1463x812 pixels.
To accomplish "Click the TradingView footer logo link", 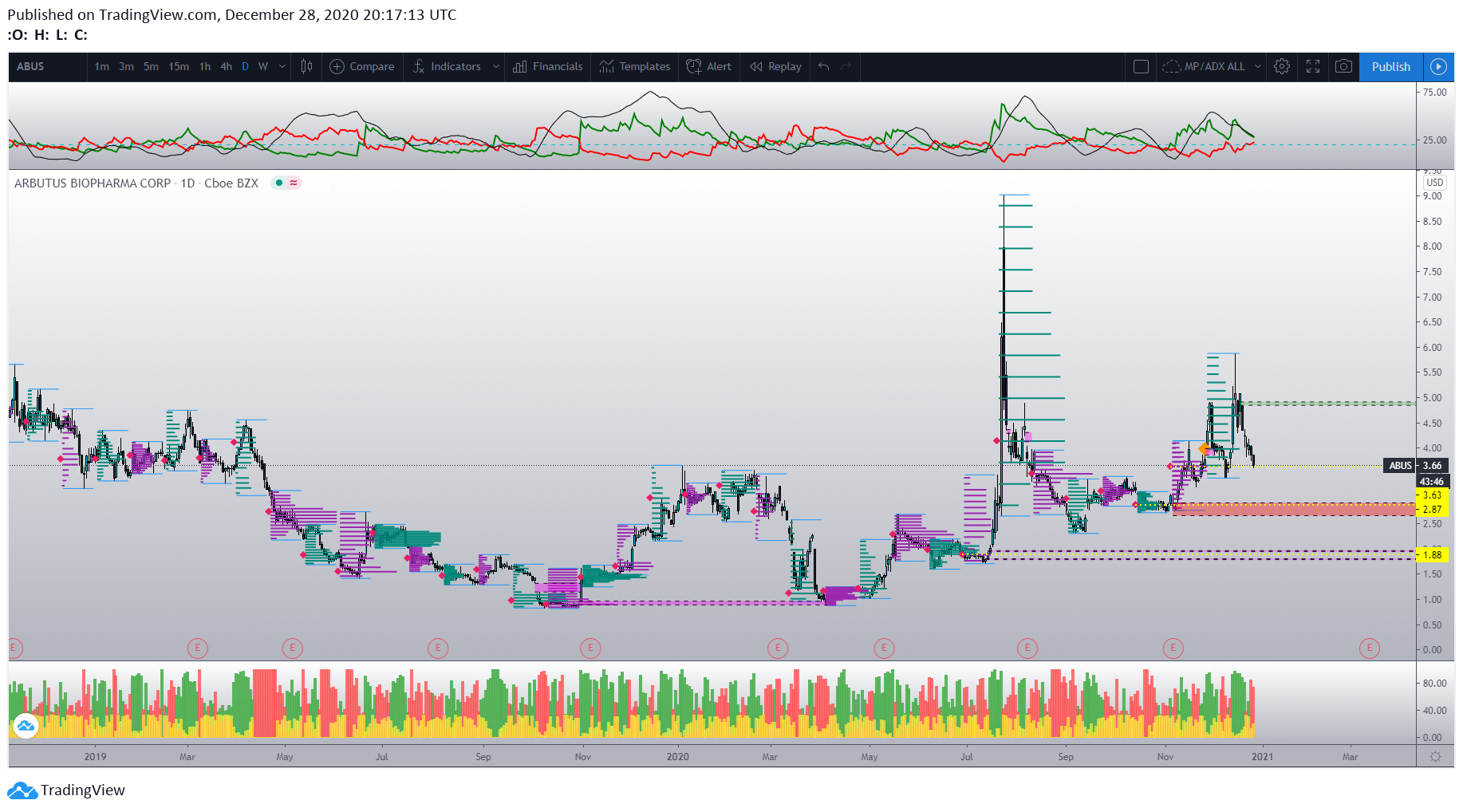I will pyautogui.click(x=66, y=790).
